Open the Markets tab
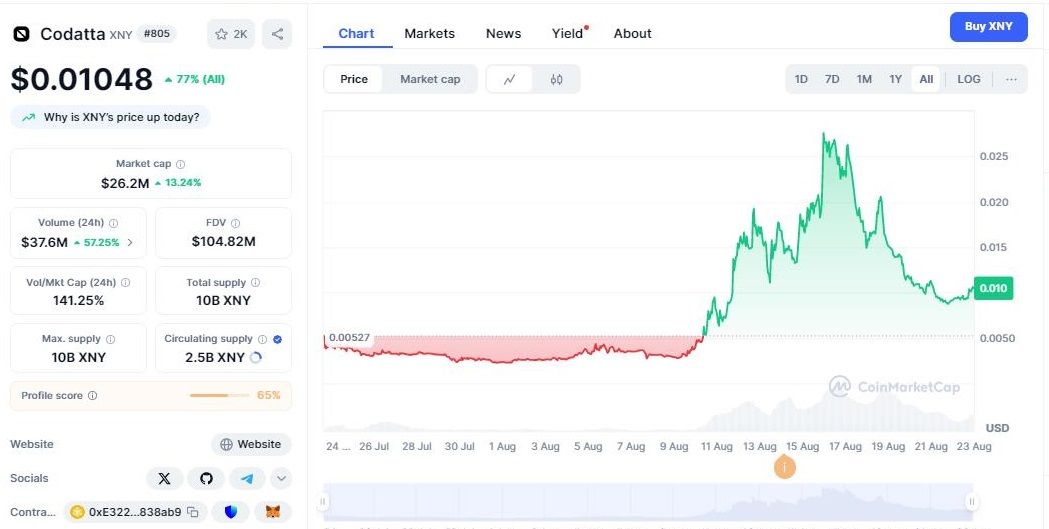This screenshot has width=1049, height=529. [x=430, y=33]
